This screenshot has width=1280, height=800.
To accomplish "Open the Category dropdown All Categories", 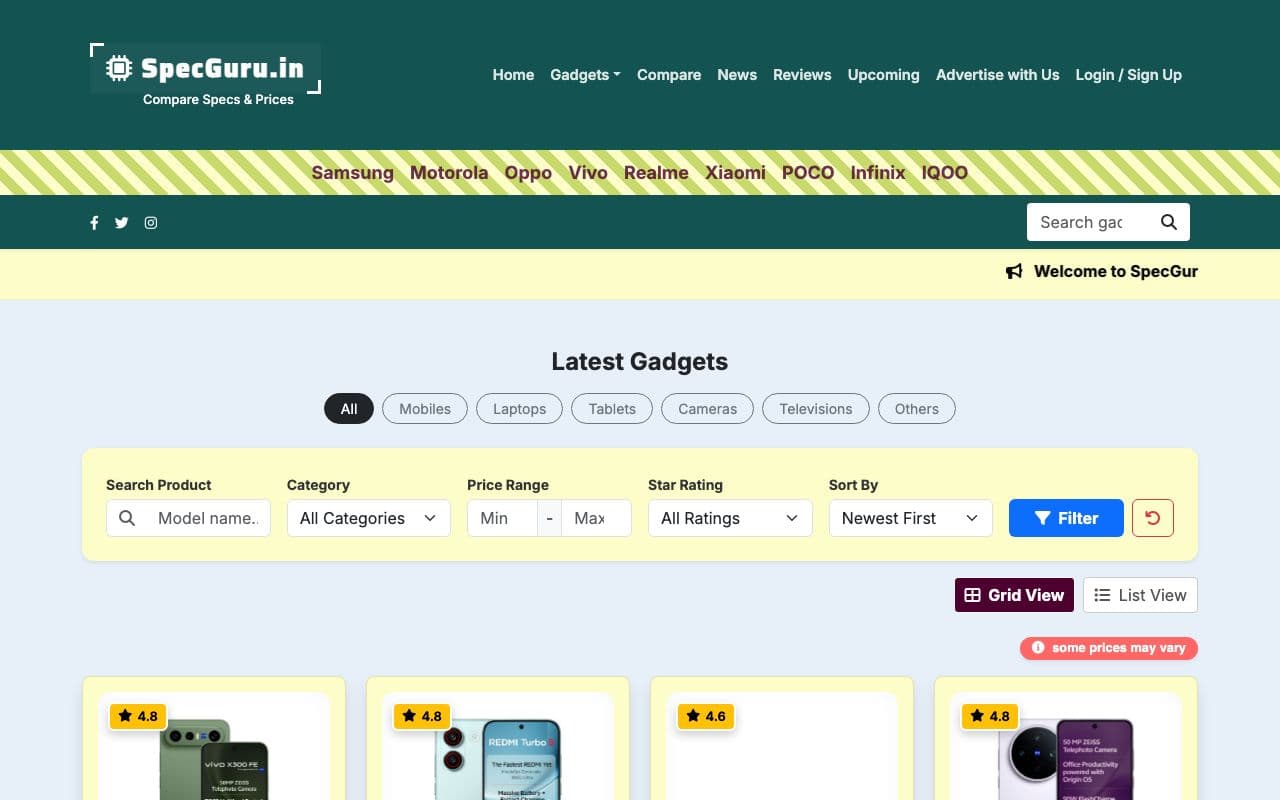I will 369,518.
